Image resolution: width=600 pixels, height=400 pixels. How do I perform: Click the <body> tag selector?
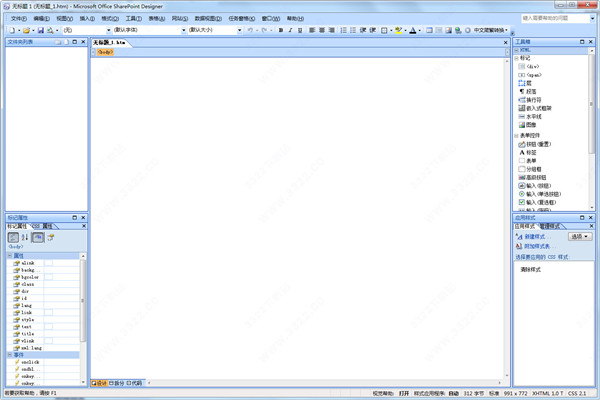pyautogui.click(x=105, y=52)
